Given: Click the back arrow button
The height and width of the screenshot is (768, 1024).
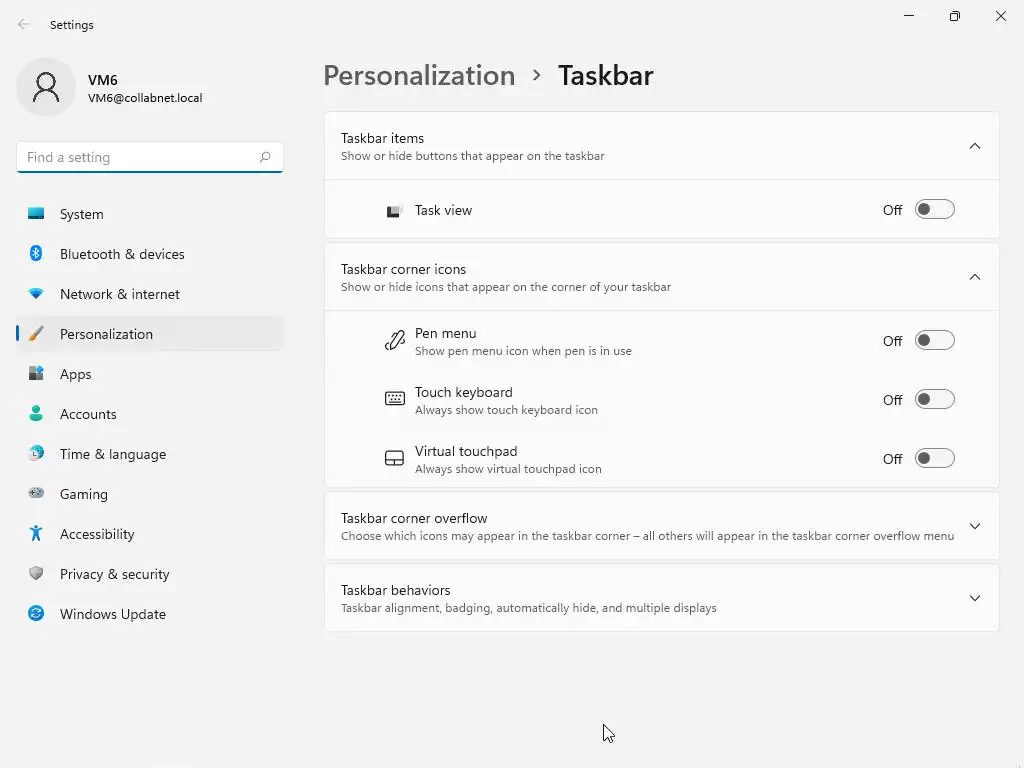Looking at the screenshot, I should coord(24,25).
